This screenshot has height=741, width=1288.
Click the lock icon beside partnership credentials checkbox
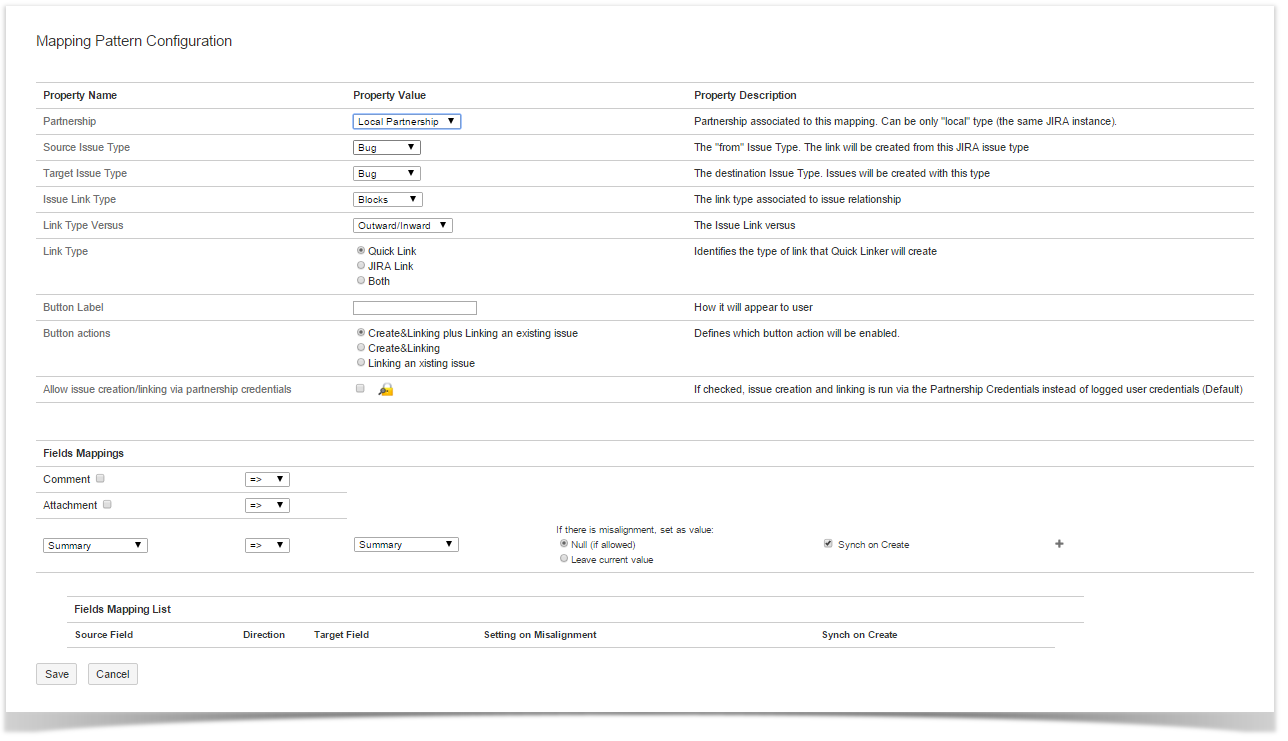point(386,390)
